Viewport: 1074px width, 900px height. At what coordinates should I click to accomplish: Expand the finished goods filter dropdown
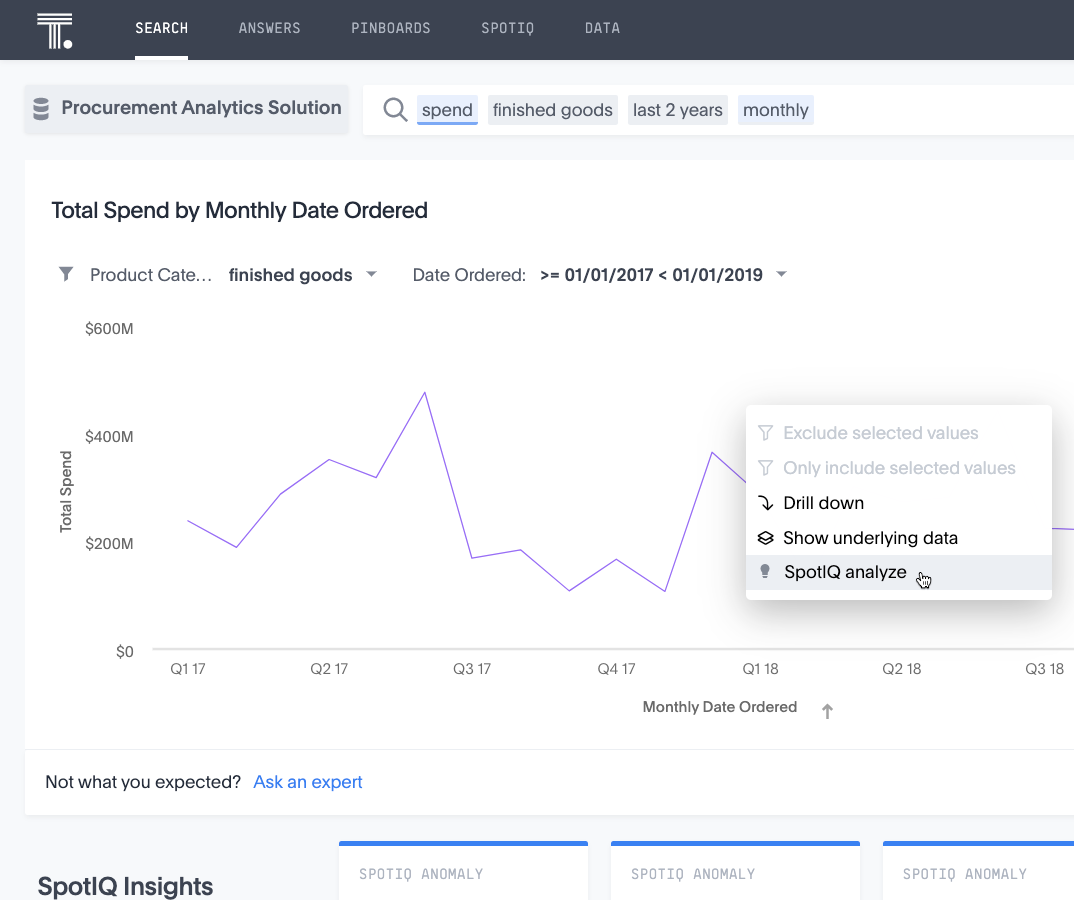(371, 274)
